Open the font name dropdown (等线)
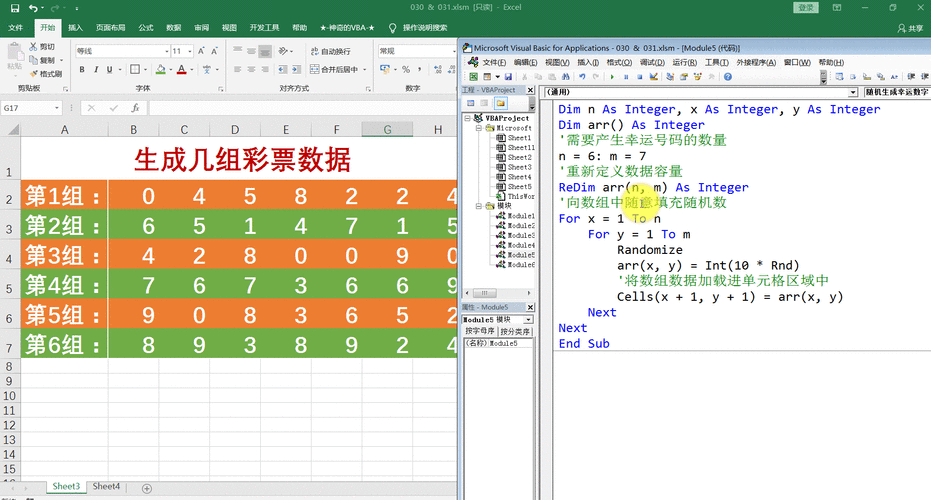The height and width of the screenshot is (500, 931). click(x=166, y=51)
